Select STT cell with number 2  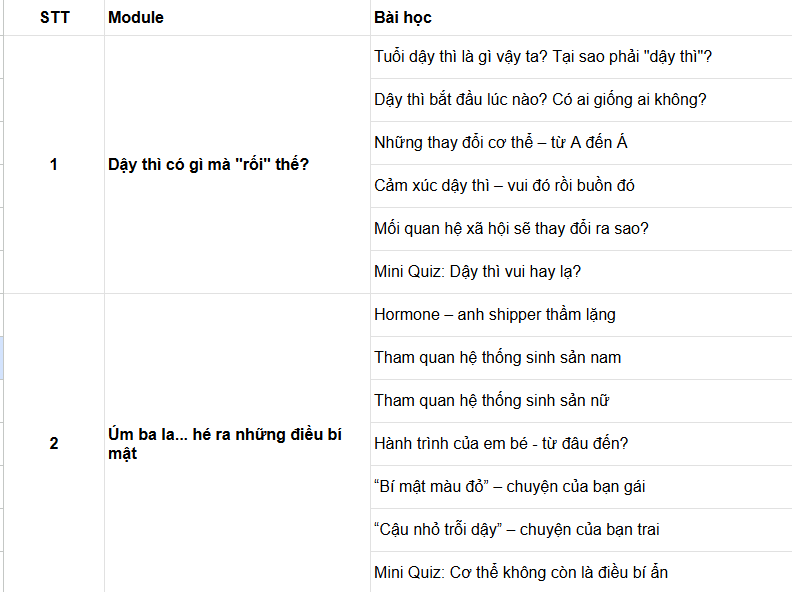(x=54, y=443)
